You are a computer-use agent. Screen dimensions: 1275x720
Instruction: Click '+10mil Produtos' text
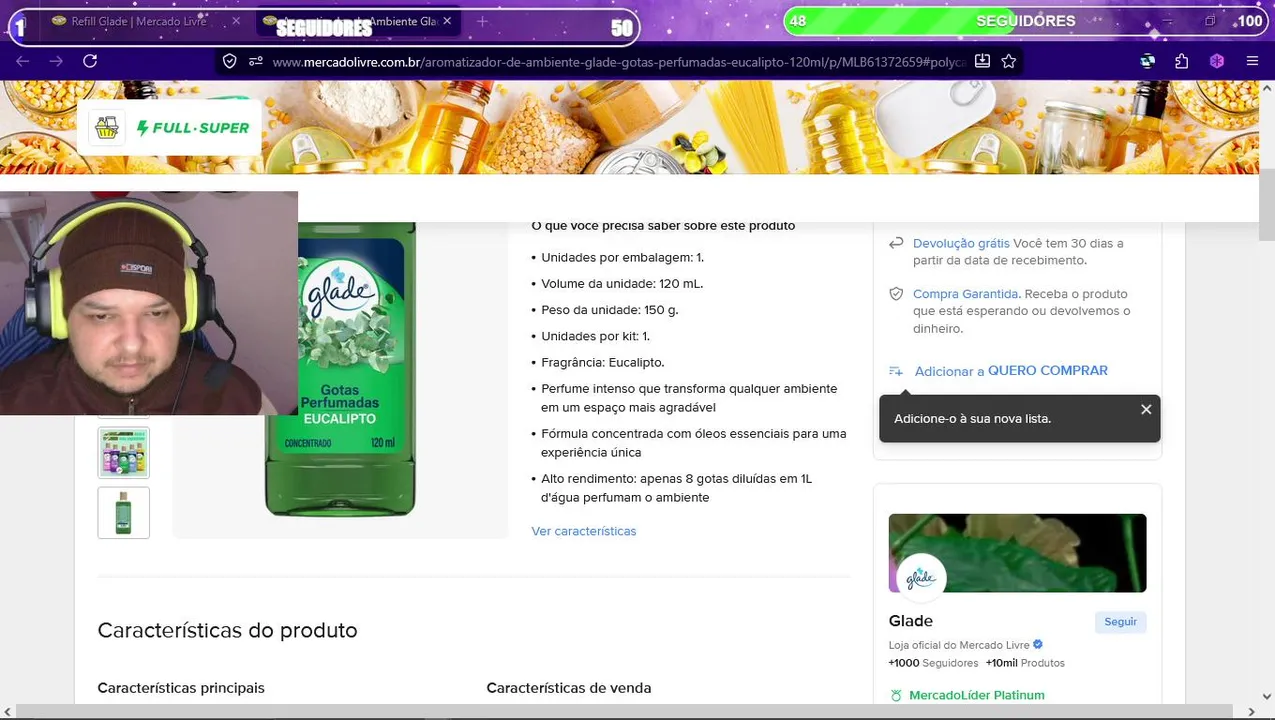click(1025, 663)
